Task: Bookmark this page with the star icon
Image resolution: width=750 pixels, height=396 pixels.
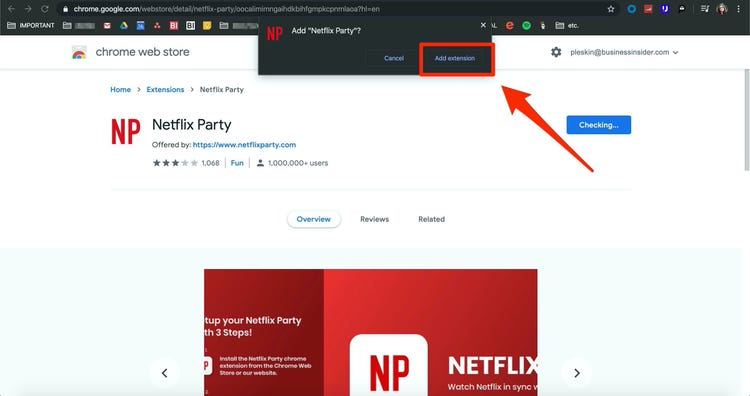Action: (610, 9)
